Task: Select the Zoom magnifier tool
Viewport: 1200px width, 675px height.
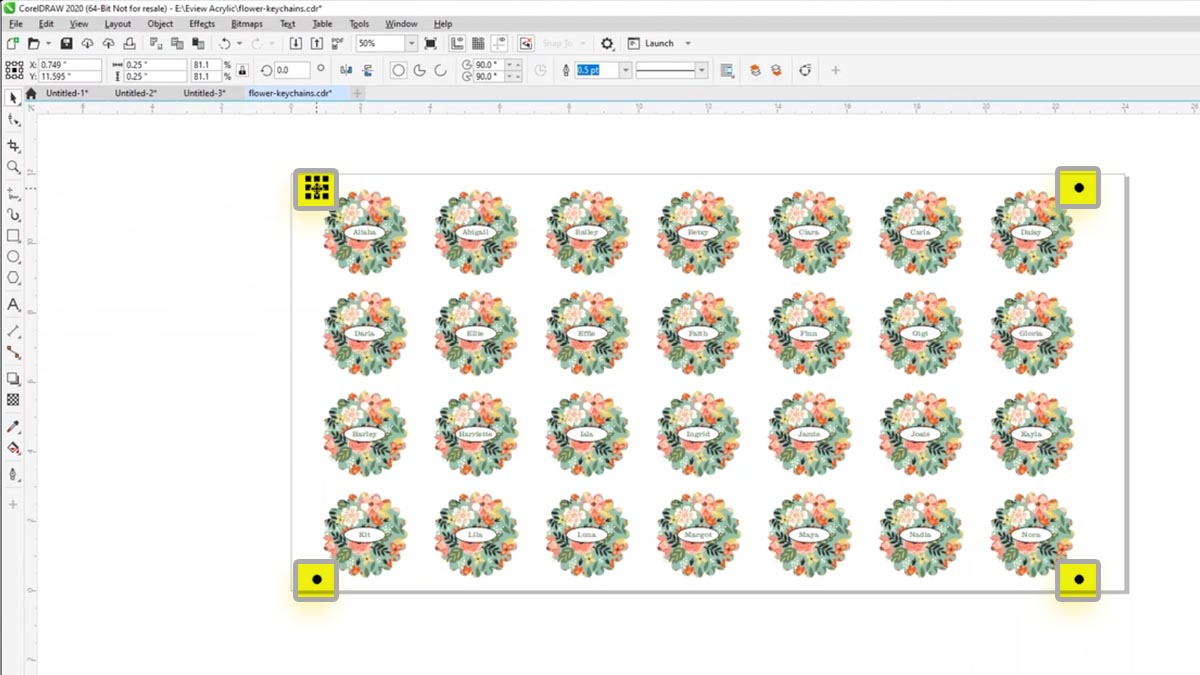Action: click(13, 167)
